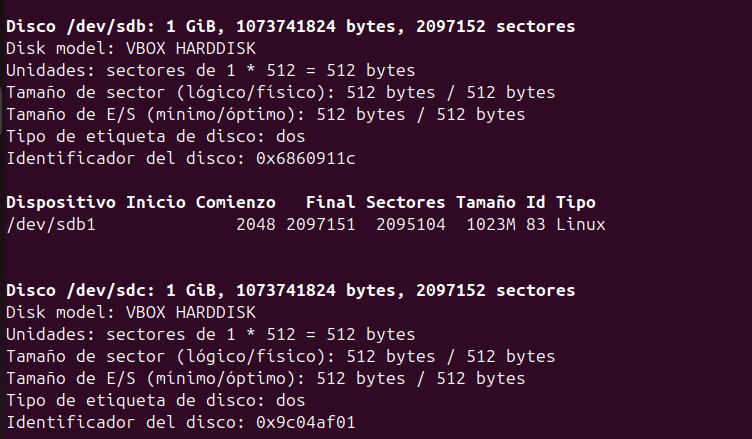
Task: Click the Final column header
Action: pyautogui.click(x=330, y=203)
